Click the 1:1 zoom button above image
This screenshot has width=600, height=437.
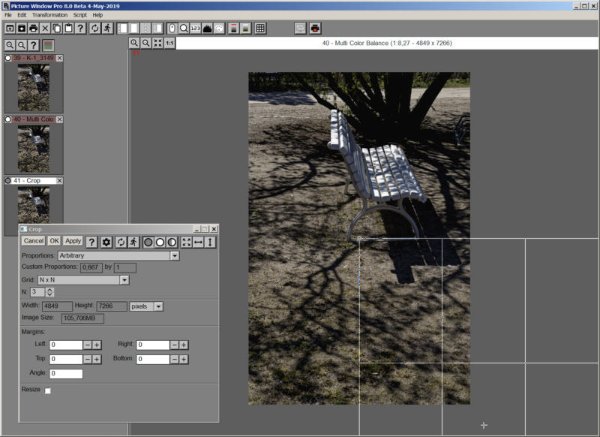tap(170, 43)
